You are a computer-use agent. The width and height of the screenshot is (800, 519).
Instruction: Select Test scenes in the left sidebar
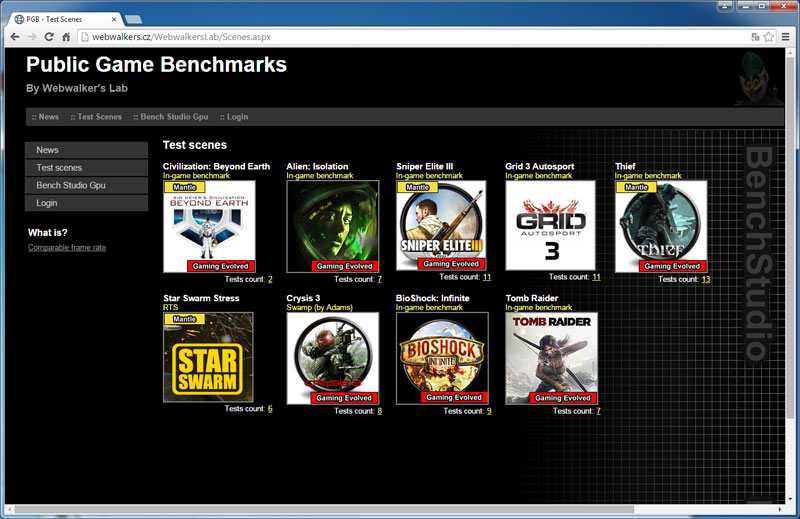pyautogui.click(x=87, y=167)
